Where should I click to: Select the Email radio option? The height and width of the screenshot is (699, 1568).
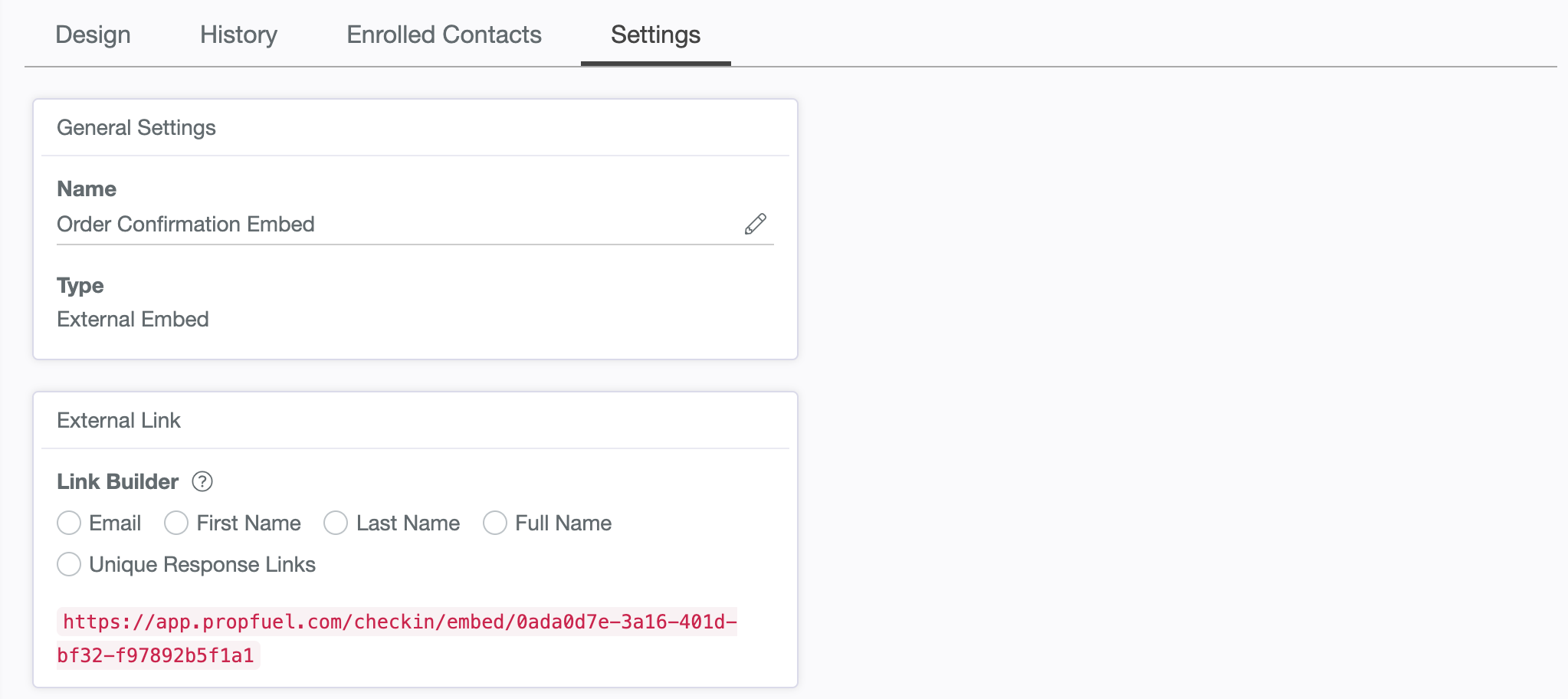69,523
